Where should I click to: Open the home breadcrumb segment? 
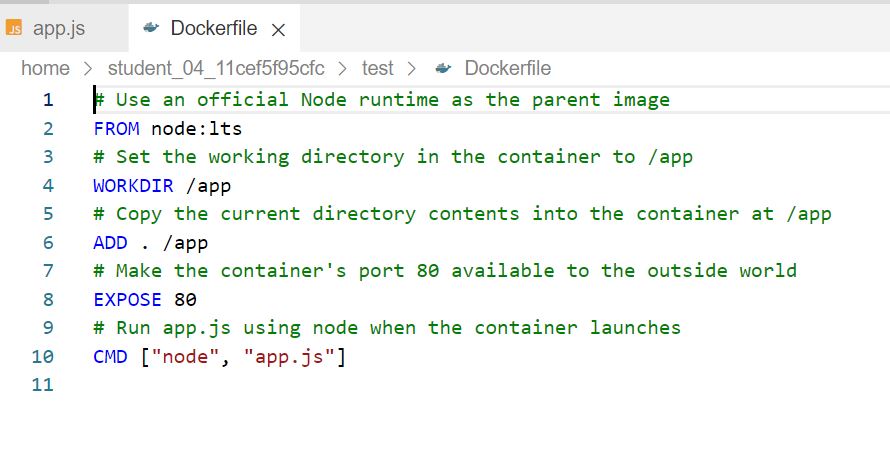pyautogui.click(x=45, y=69)
